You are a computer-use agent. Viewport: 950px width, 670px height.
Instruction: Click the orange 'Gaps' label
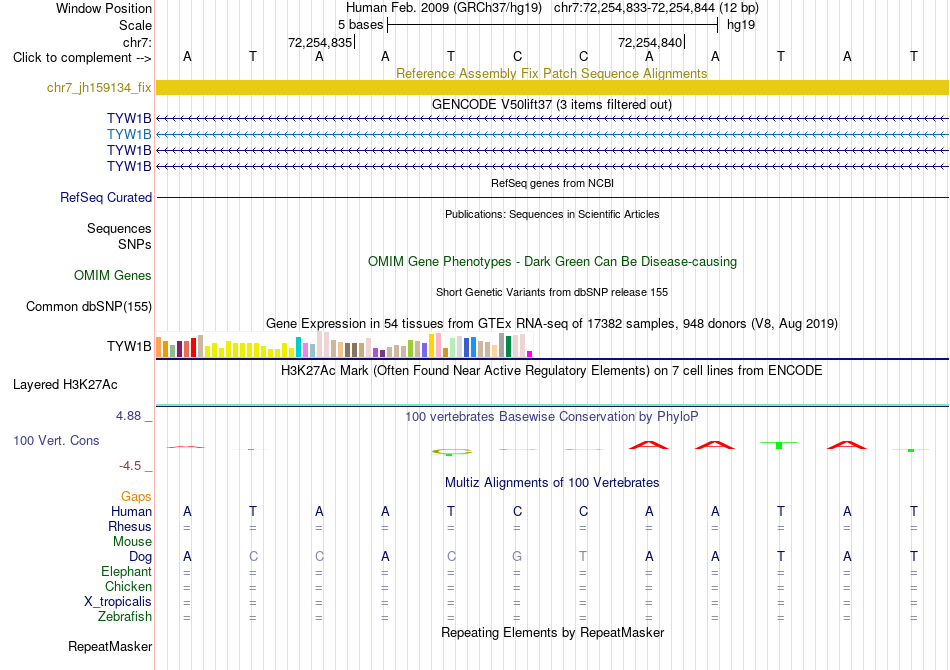tap(136, 496)
